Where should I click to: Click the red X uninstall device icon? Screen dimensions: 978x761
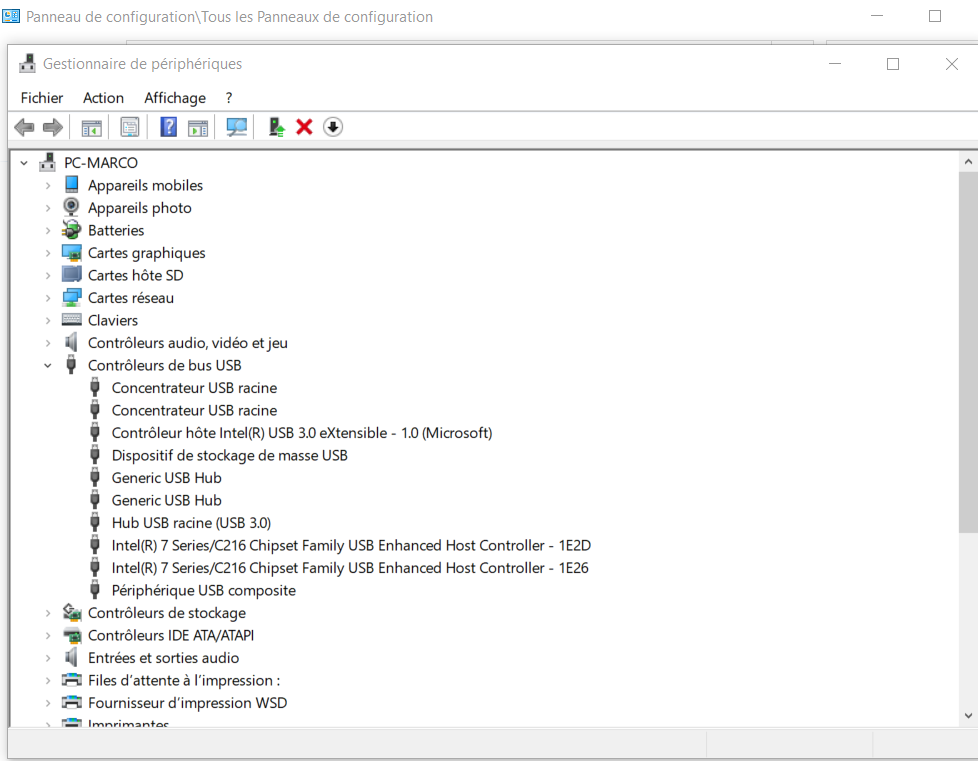(304, 127)
